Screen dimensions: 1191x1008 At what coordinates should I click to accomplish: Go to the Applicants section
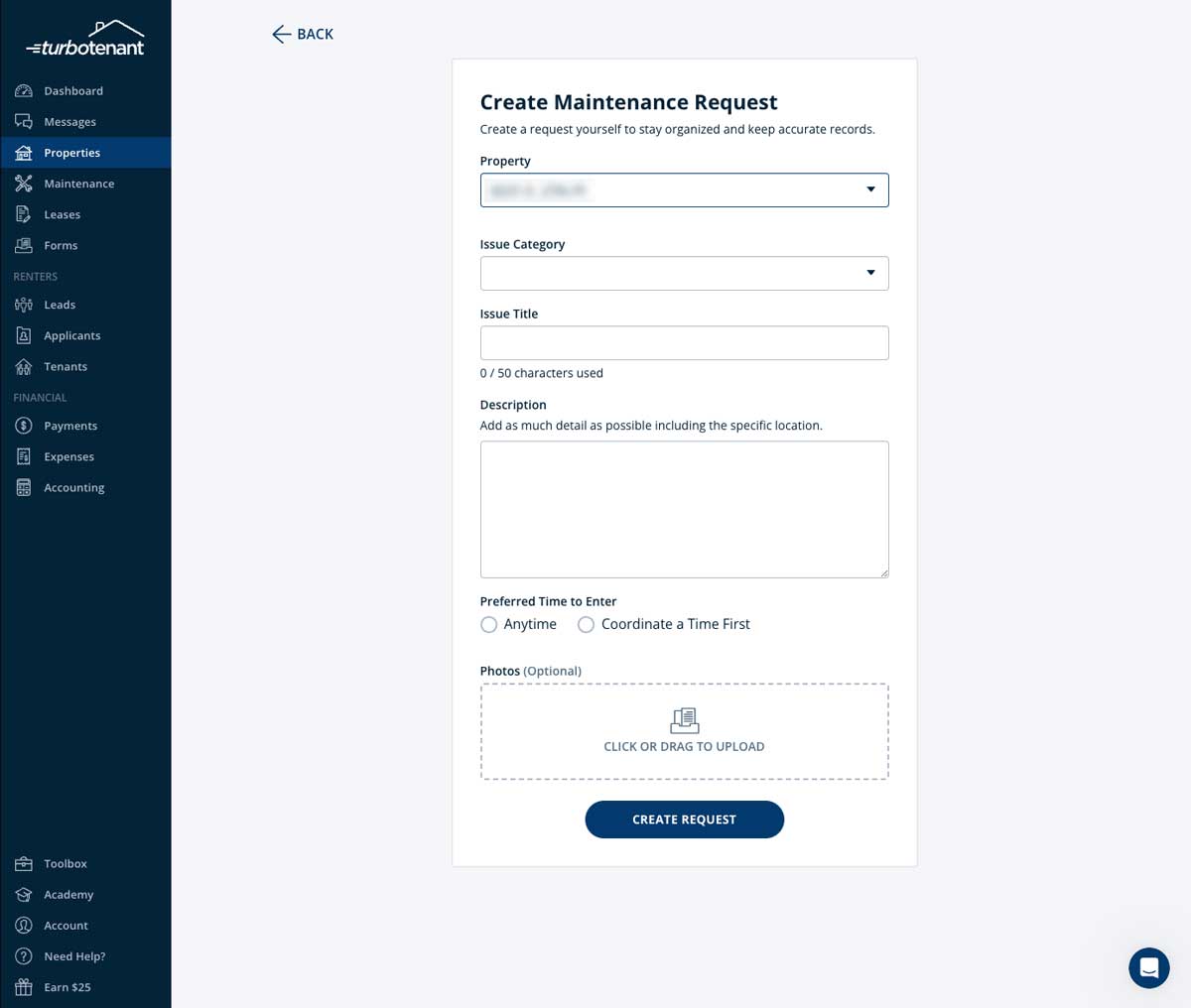pos(71,335)
